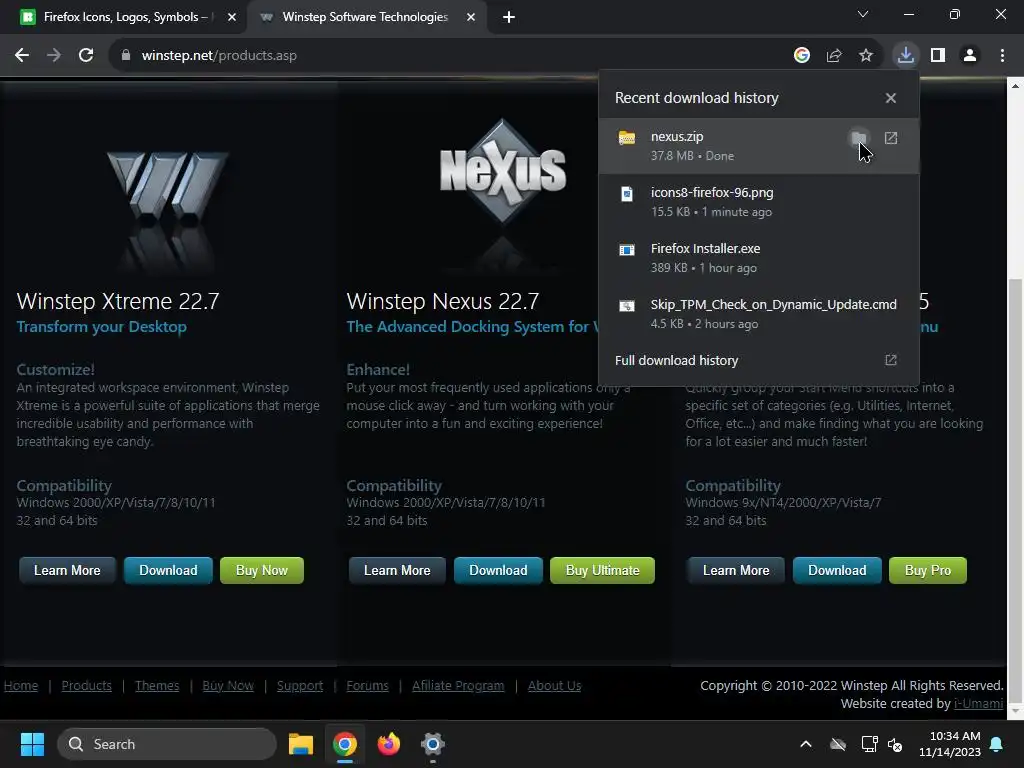Open the Affiliate Program footer link
Image resolution: width=1024 pixels, height=768 pixels.
point(458,686)
